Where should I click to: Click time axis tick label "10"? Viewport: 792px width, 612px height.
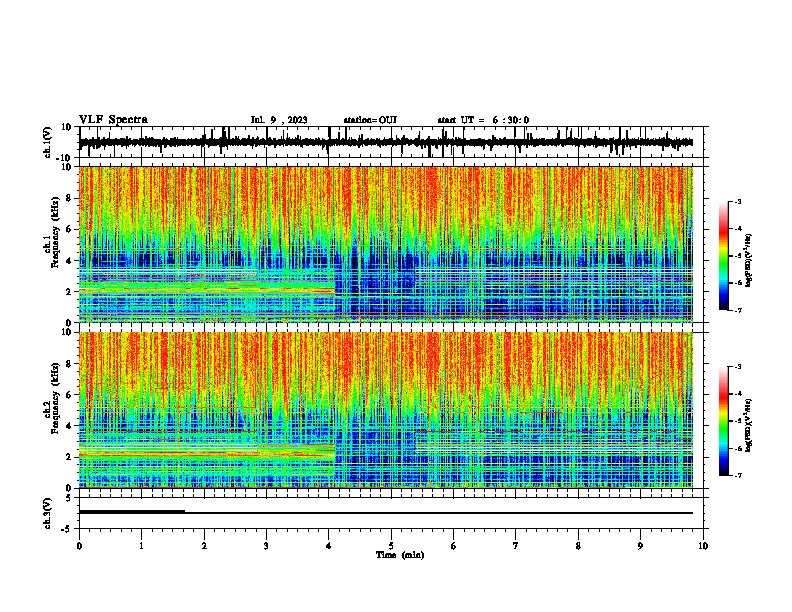pos(703,546)
